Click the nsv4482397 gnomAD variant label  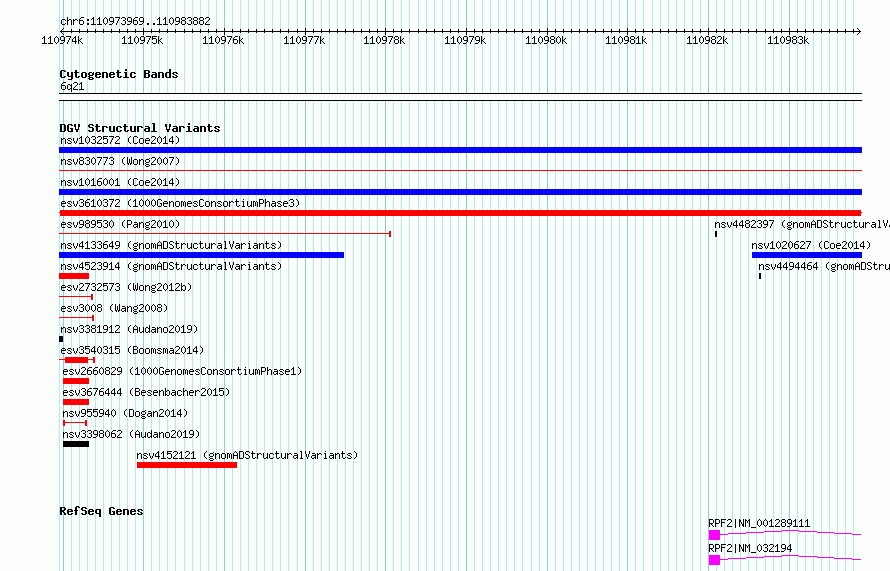point(801,224)
